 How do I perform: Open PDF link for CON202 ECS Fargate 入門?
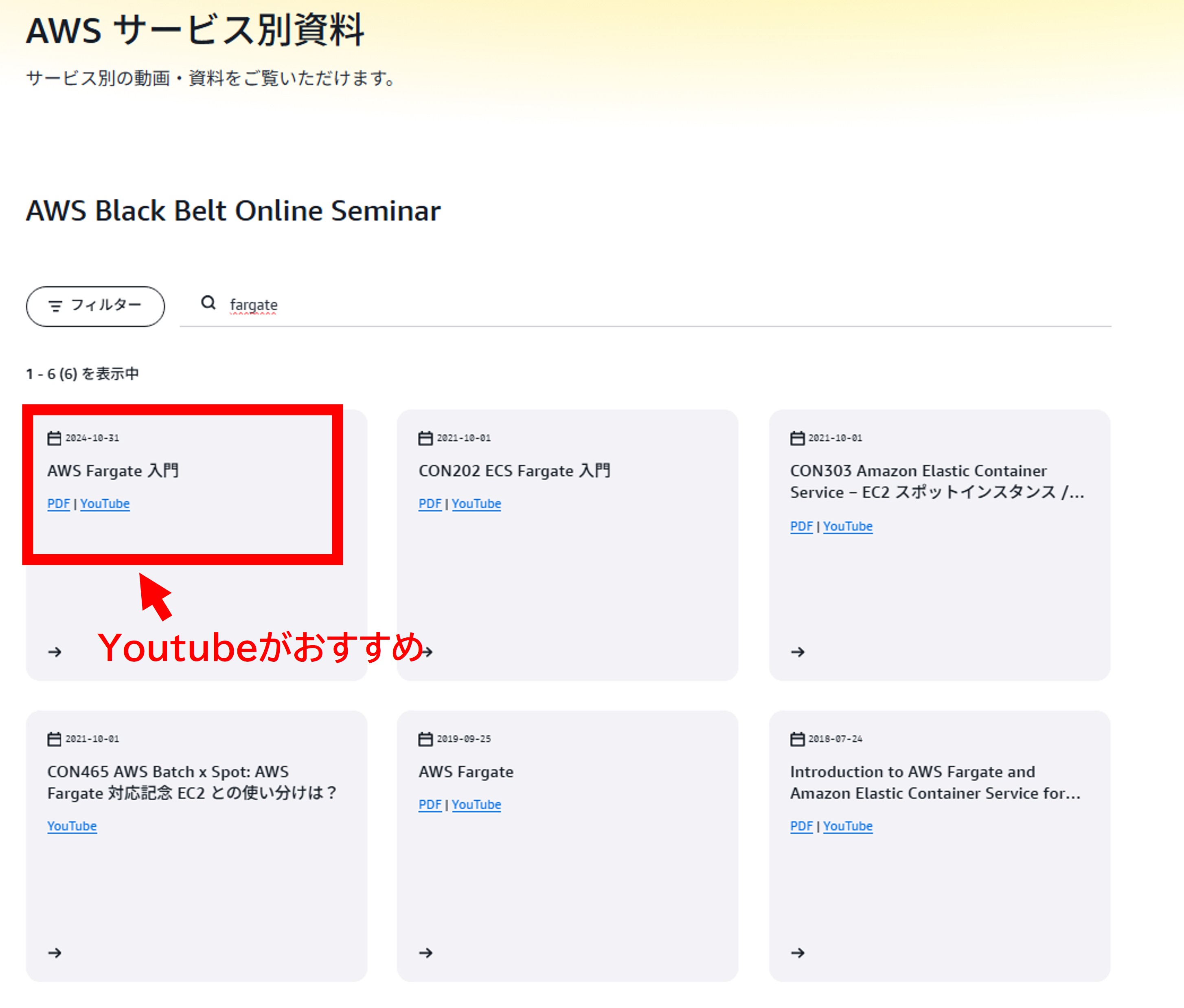[430, 503]
